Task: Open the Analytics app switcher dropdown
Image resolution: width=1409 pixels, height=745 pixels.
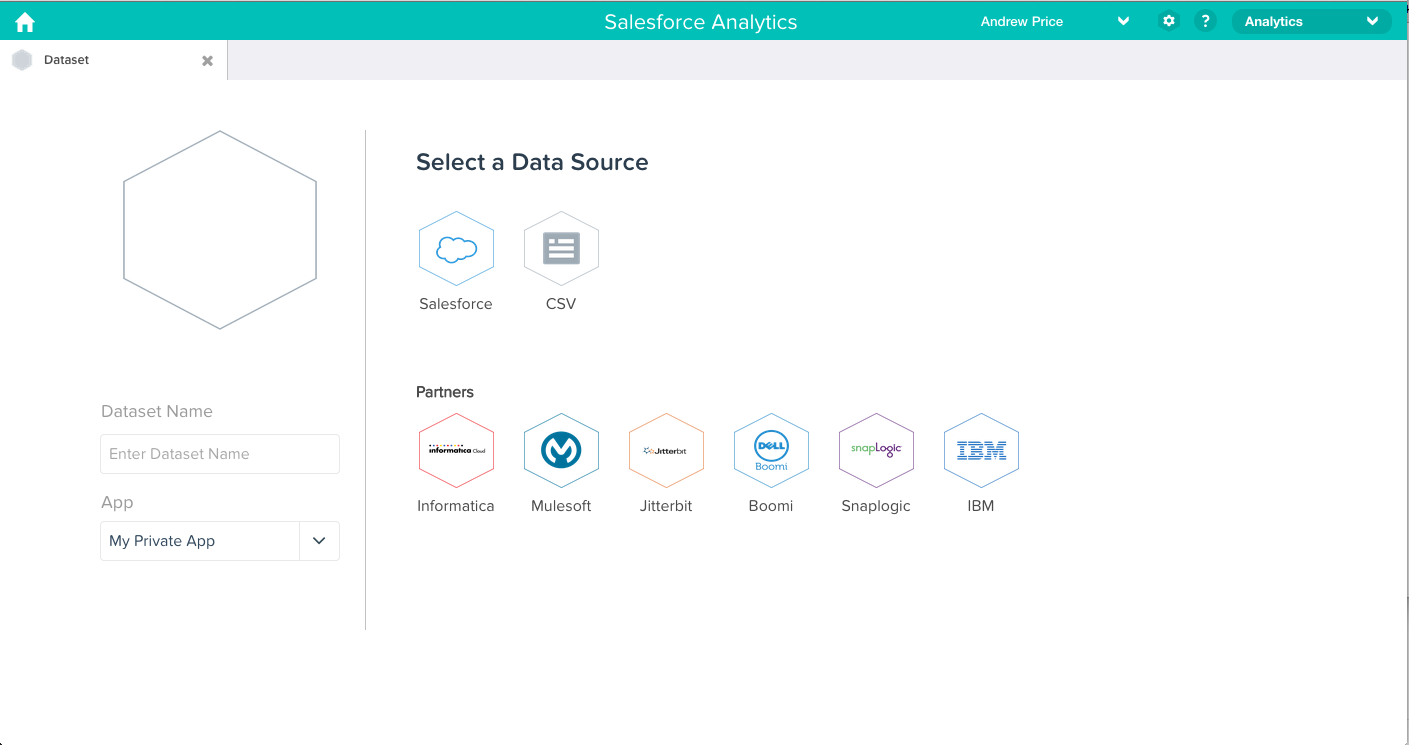Action: (1311, 21)
